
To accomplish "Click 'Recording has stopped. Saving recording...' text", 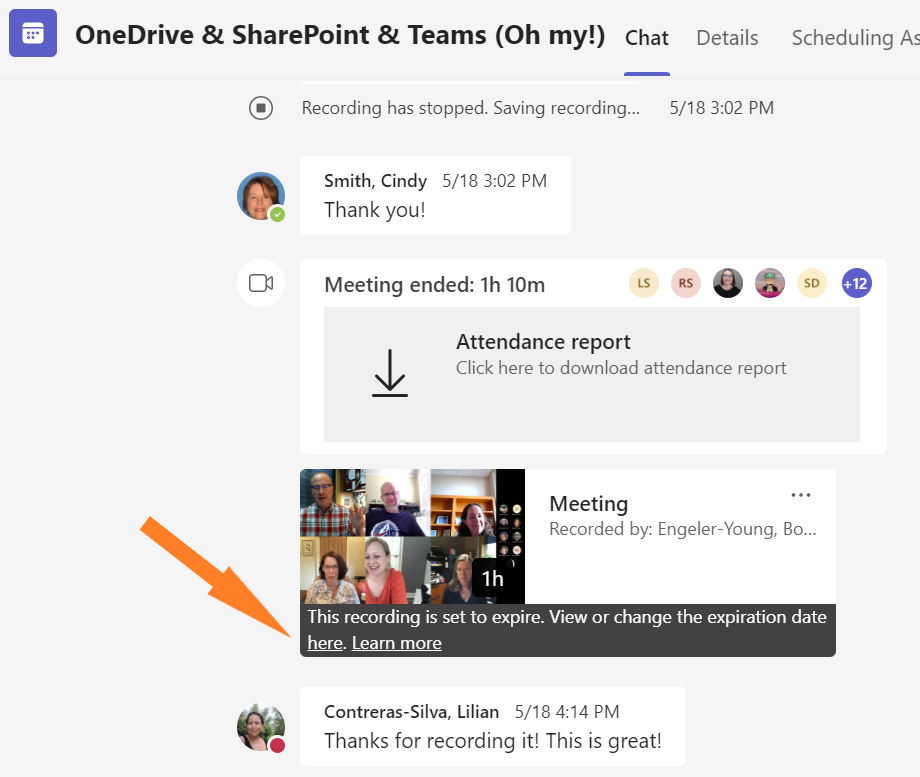I will click(471, 108).
